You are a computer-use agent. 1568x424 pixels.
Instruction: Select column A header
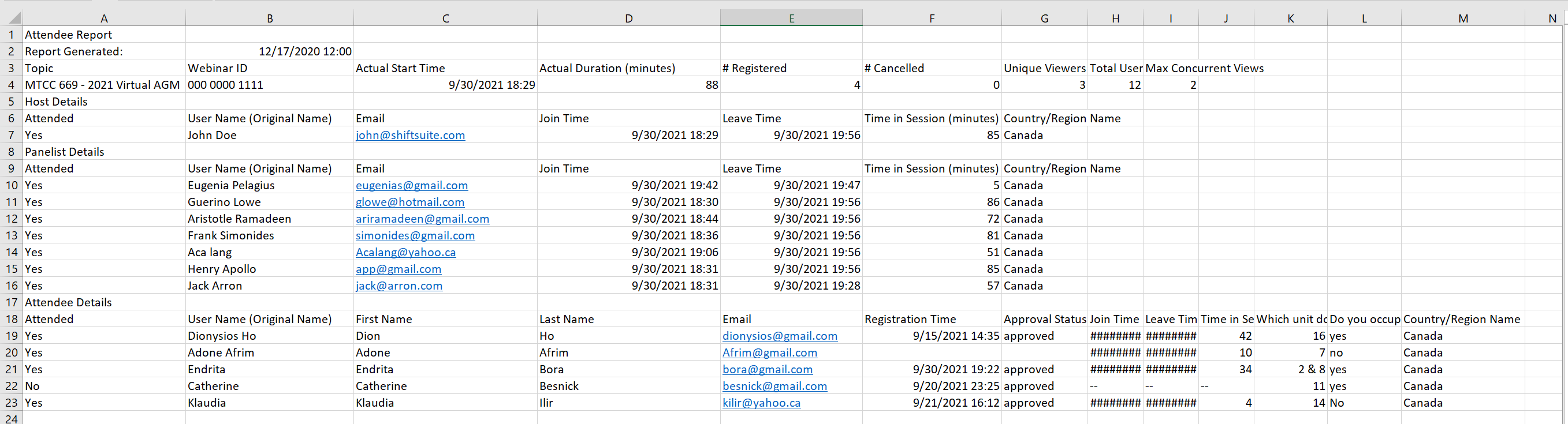[x=104, y=18]
